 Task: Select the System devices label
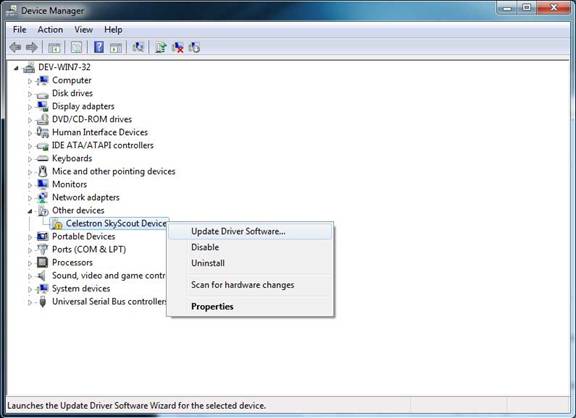(81, 289)
